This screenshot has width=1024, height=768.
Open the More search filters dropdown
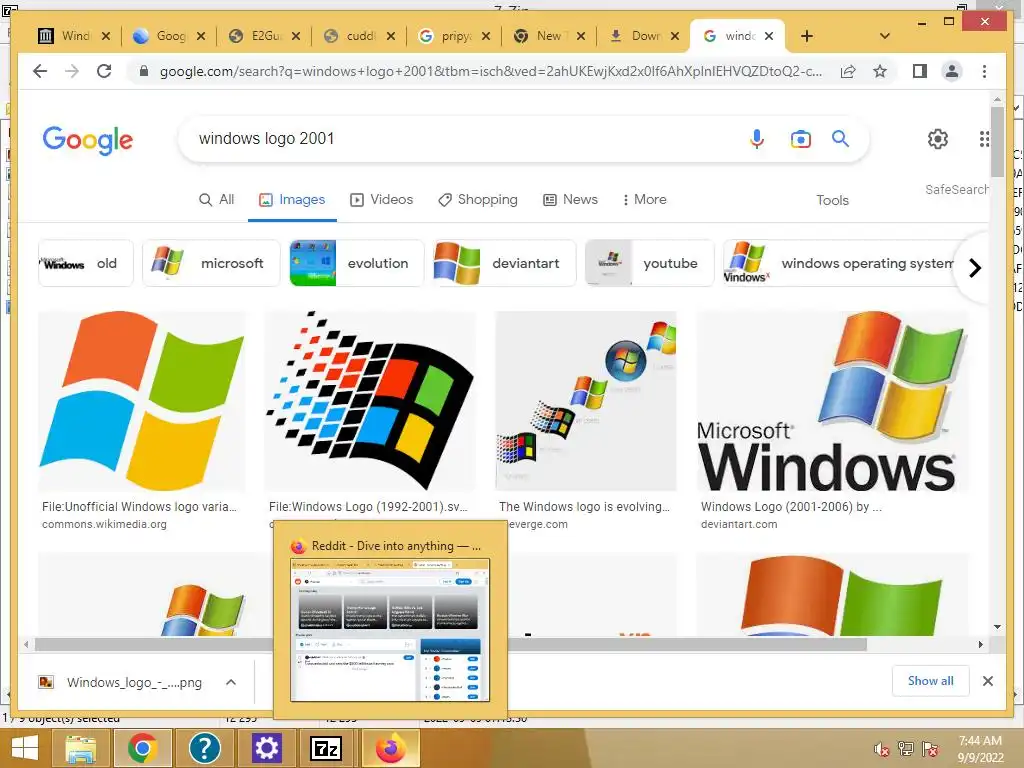(644, 199)
